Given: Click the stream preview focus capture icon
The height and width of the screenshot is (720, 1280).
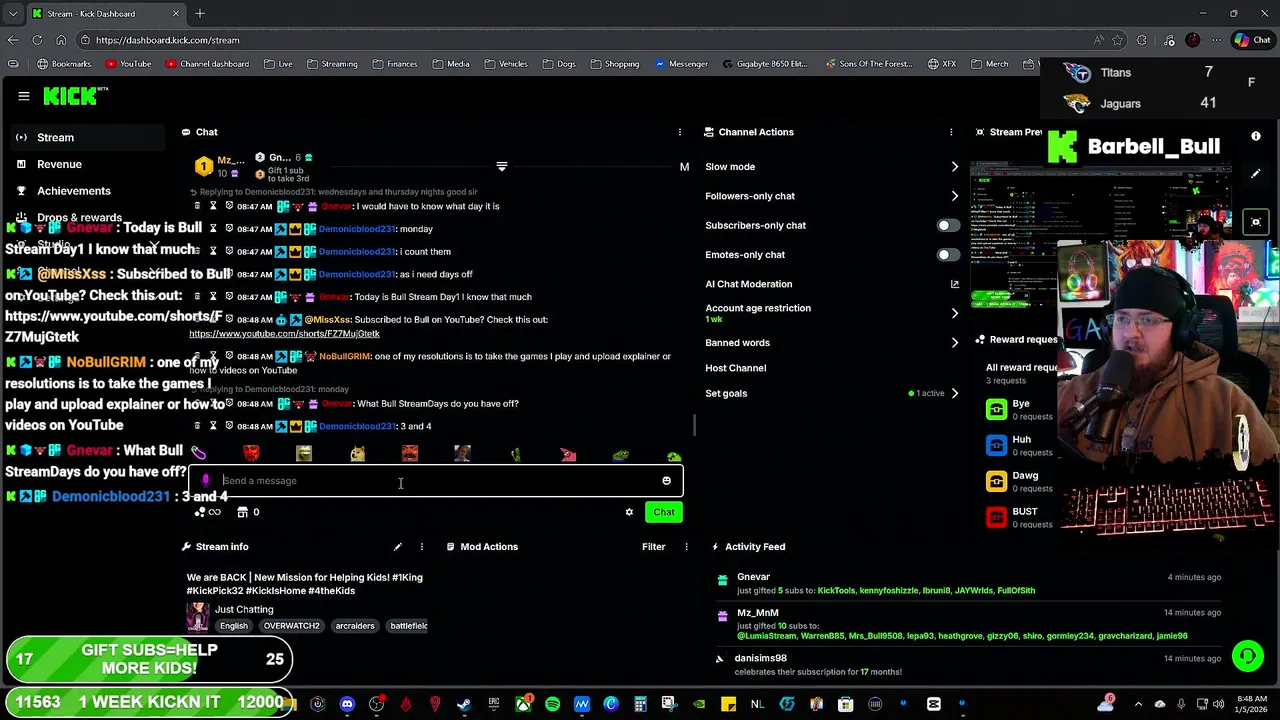Looking at the screenshot, I should click(1256, 222).
